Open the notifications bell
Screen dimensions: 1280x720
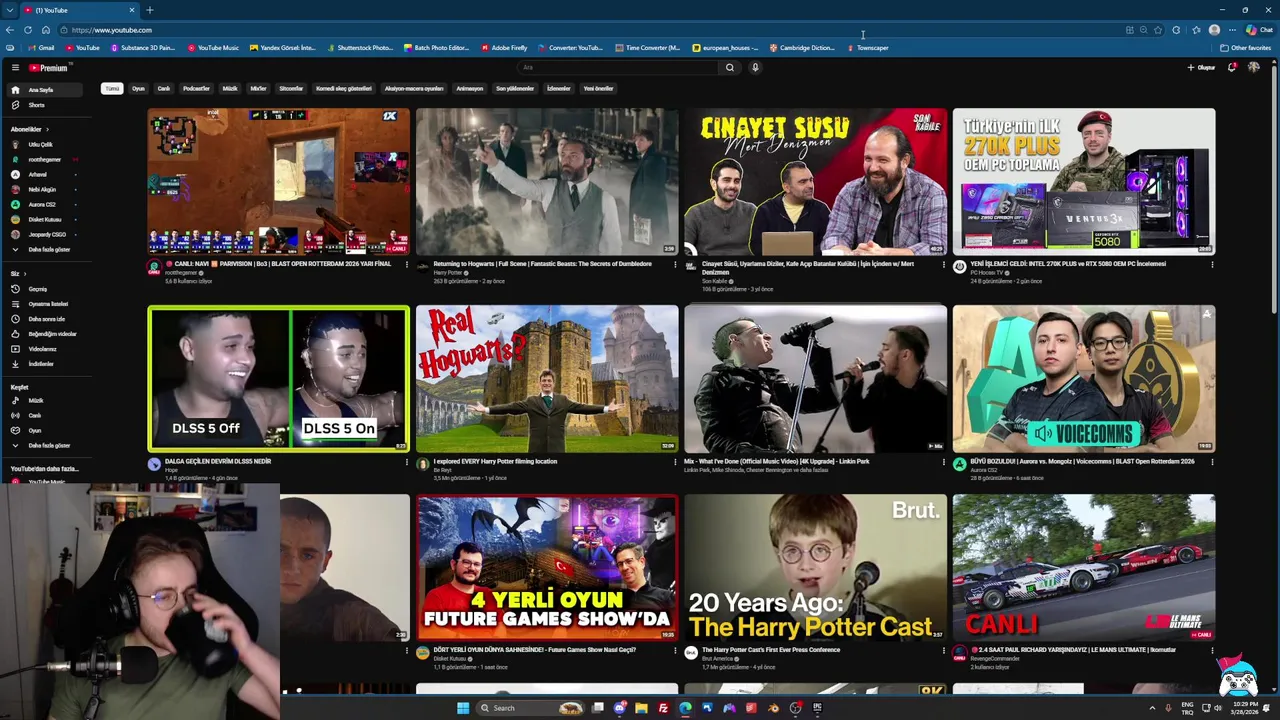pos(1232,68)
